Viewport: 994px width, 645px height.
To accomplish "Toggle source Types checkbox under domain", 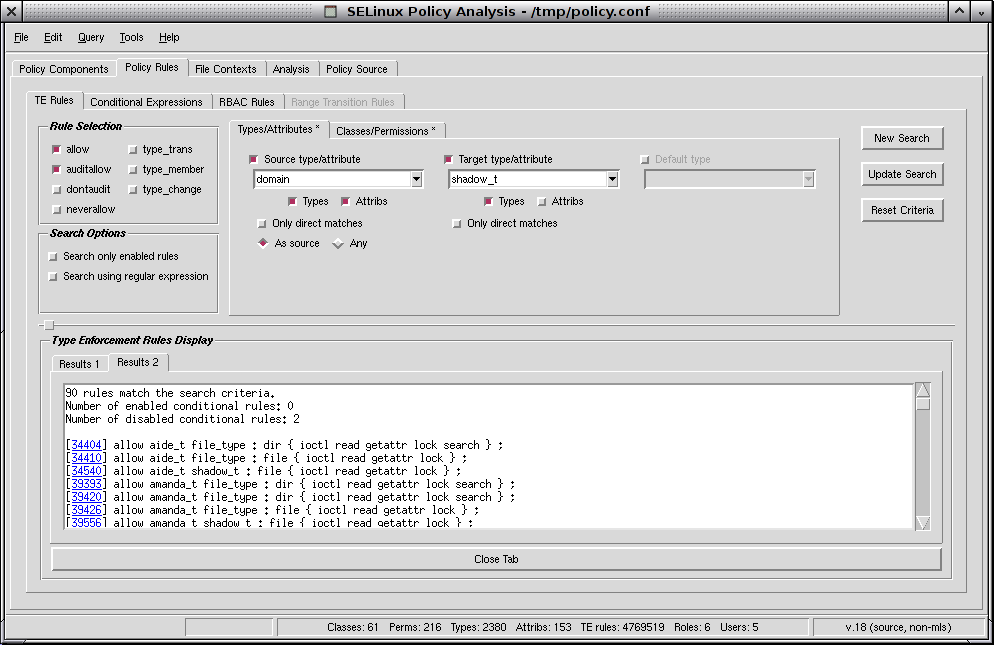I will [292, 202].
